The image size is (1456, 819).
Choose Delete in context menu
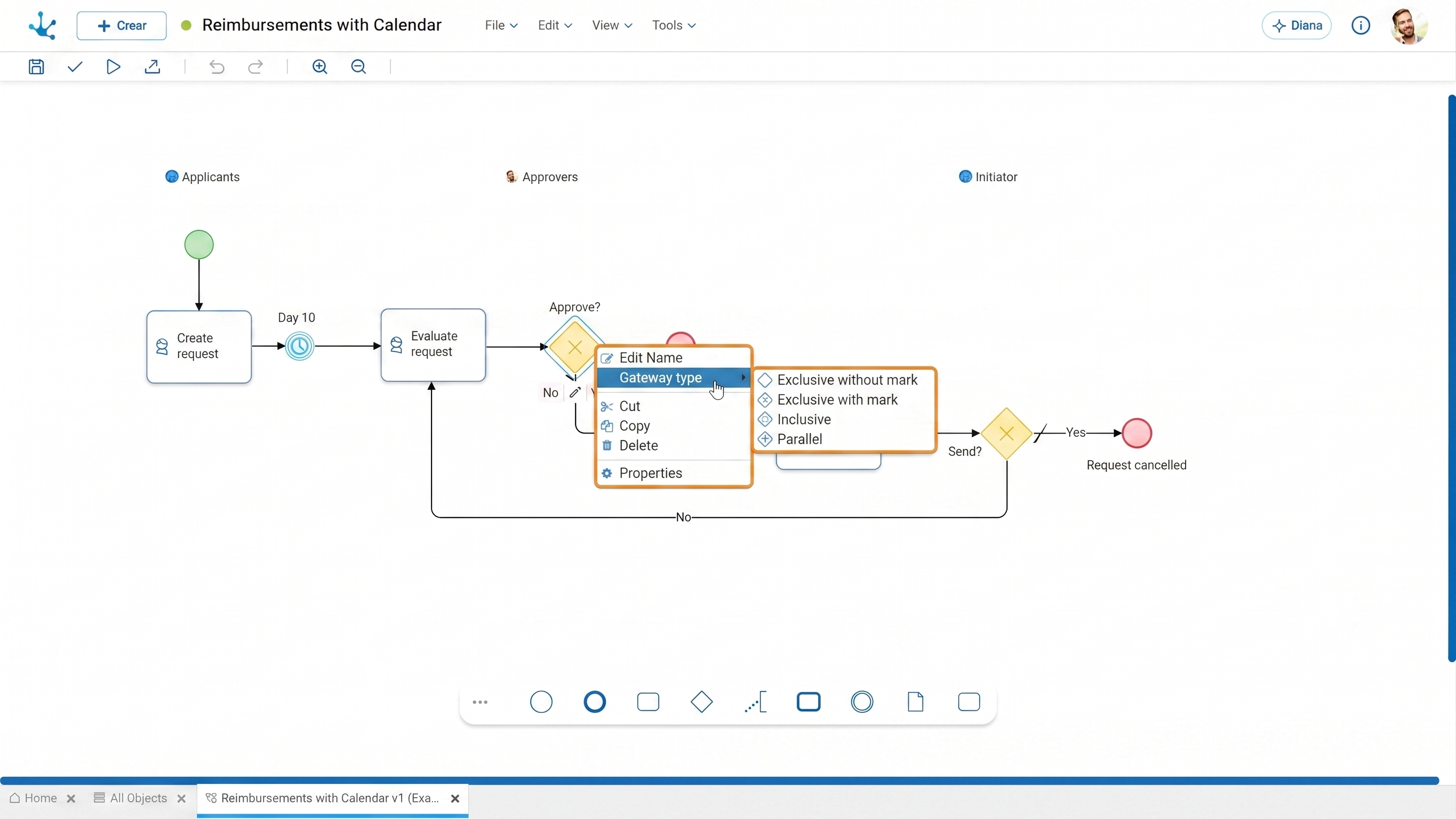(674, 445)
